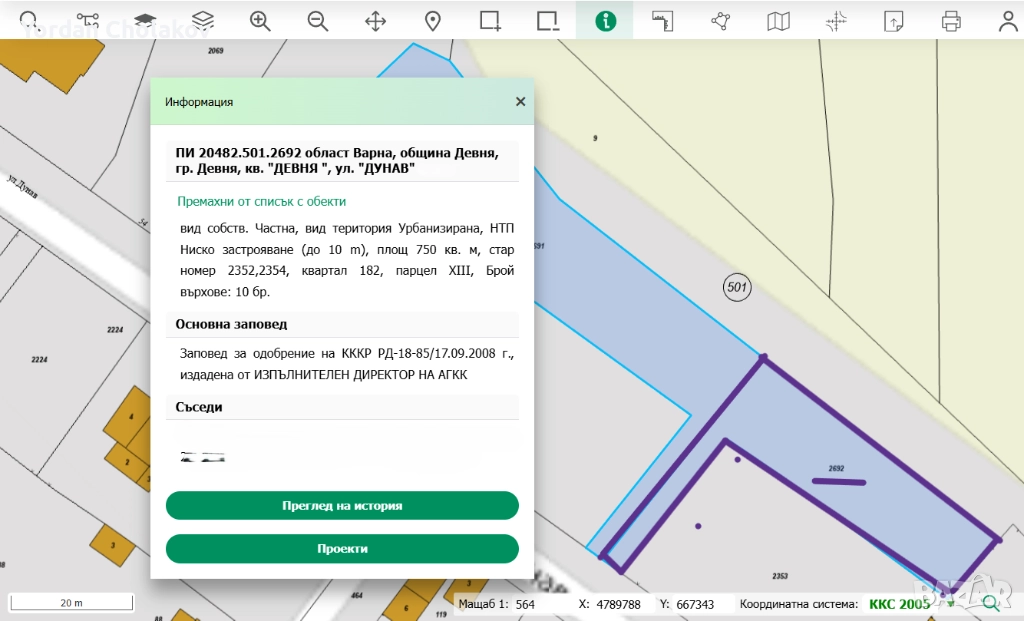This screenshot has width=1024, height=621.
Task: Toggle the add-to-selection rectangle tool
Action: (490, 20)
